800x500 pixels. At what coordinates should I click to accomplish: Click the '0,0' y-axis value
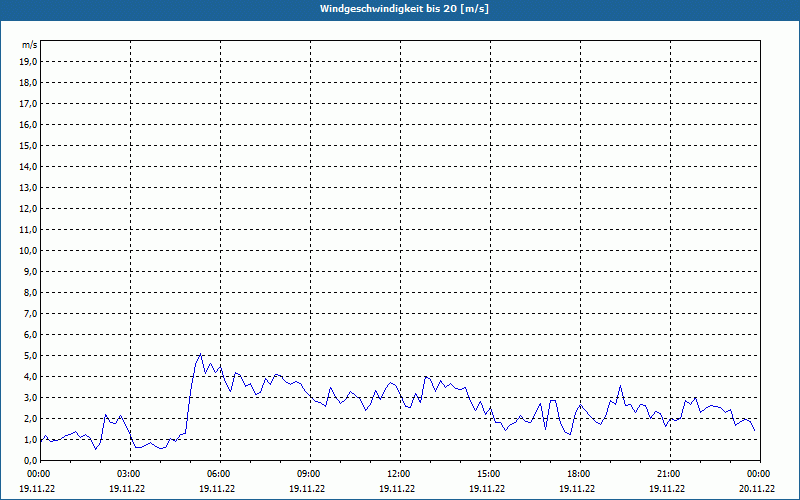(x=30, y=460)
